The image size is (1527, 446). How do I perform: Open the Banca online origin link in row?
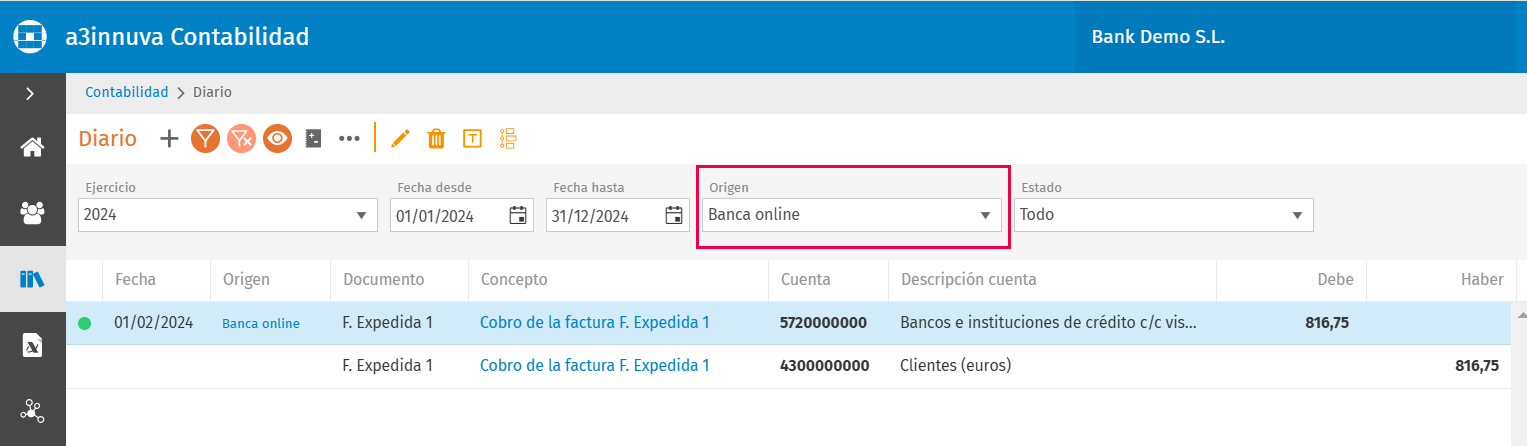coord(261,323)
